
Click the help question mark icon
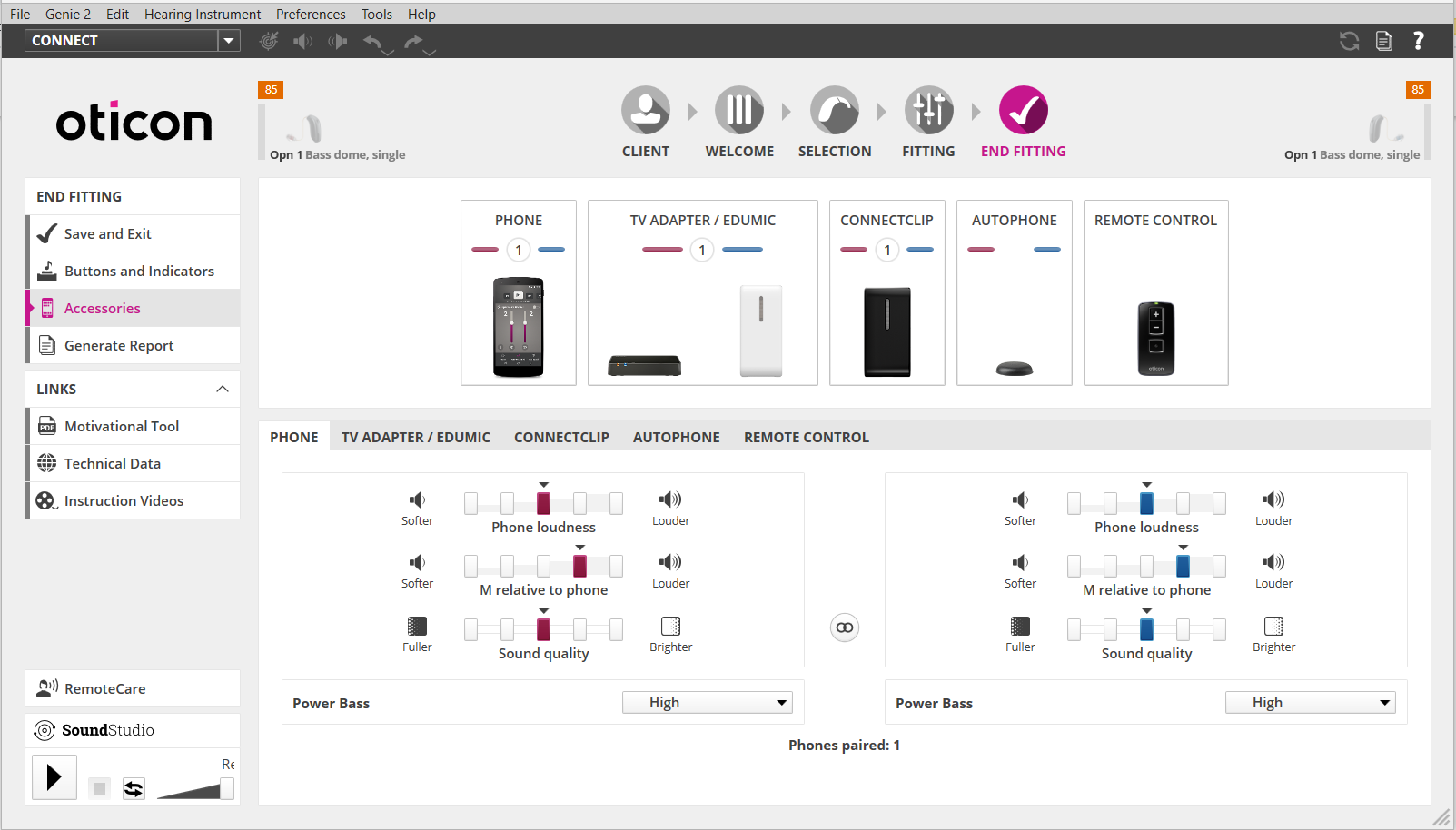[x=1418, y=41]
